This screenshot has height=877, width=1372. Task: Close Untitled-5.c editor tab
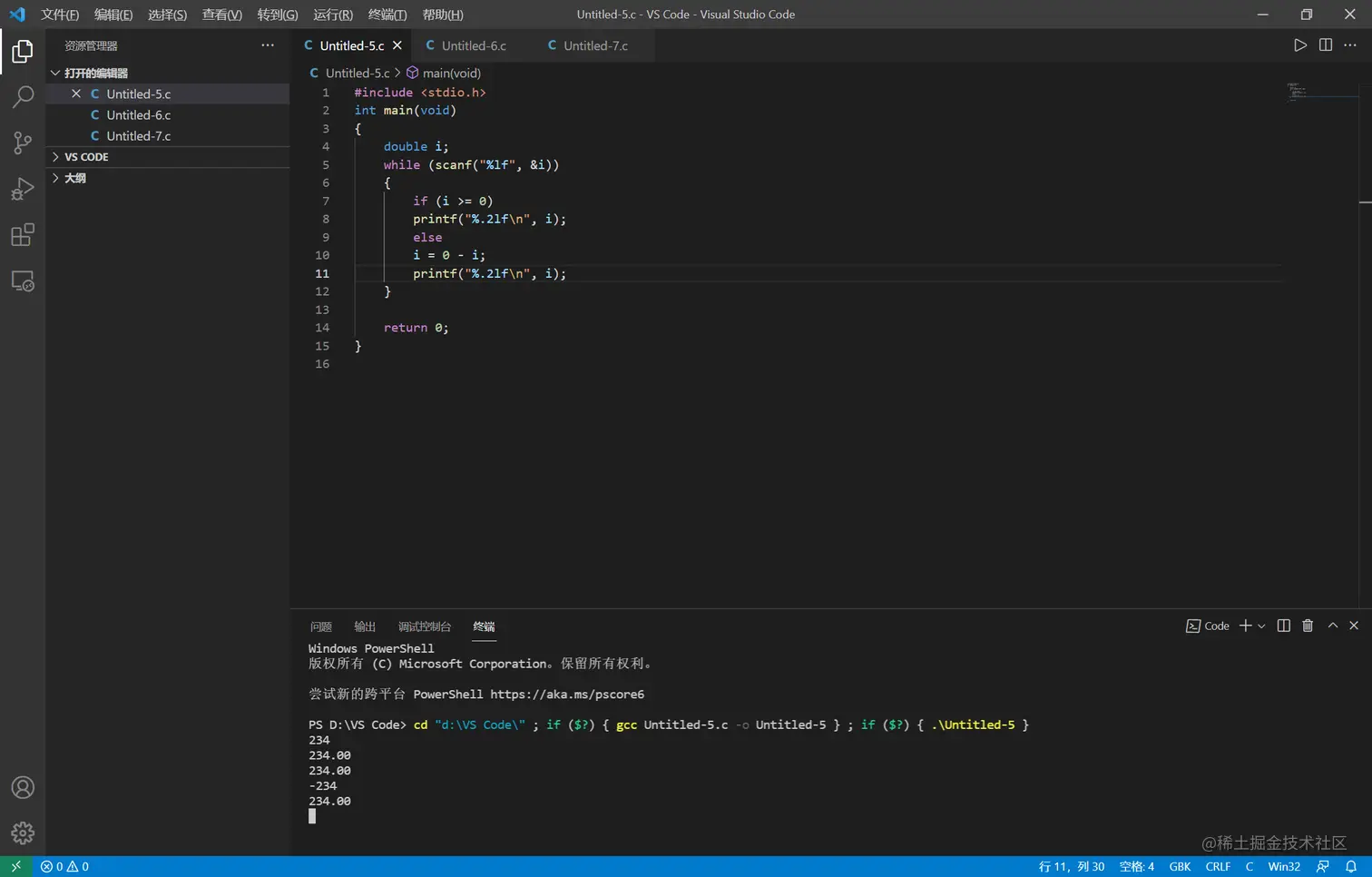coord(397,45)
